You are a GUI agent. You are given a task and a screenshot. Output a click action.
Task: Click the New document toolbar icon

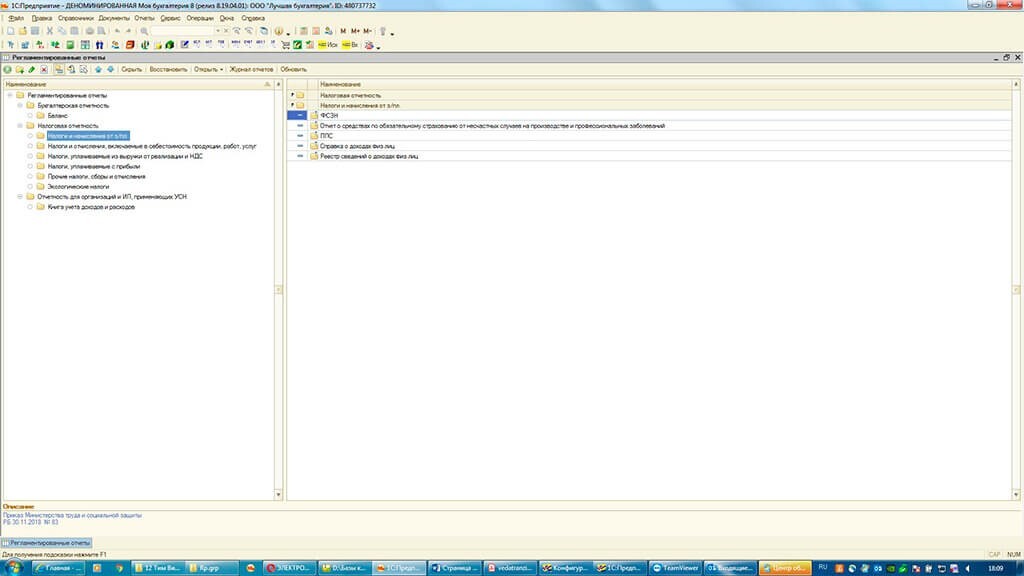[10, 31]
